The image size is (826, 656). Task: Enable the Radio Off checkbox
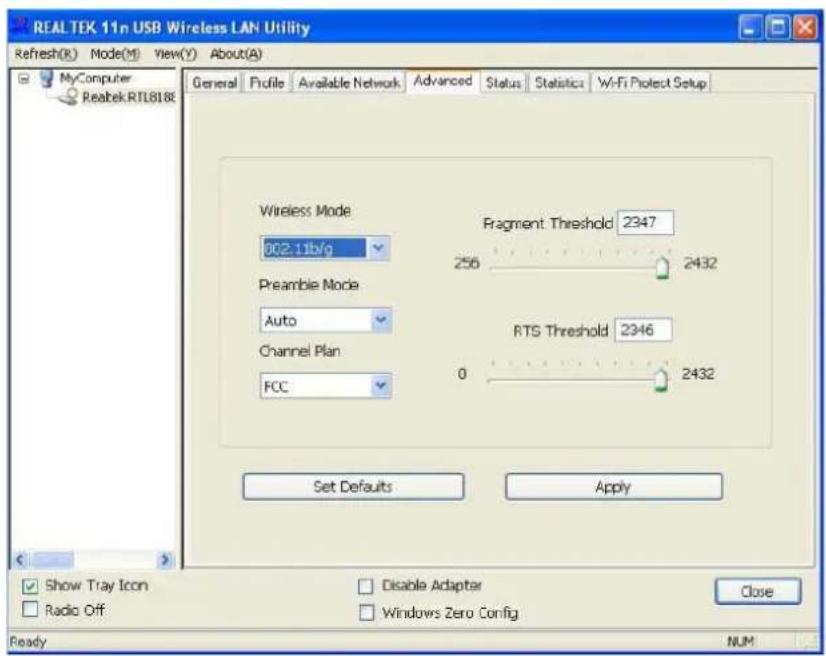[30, 610]
